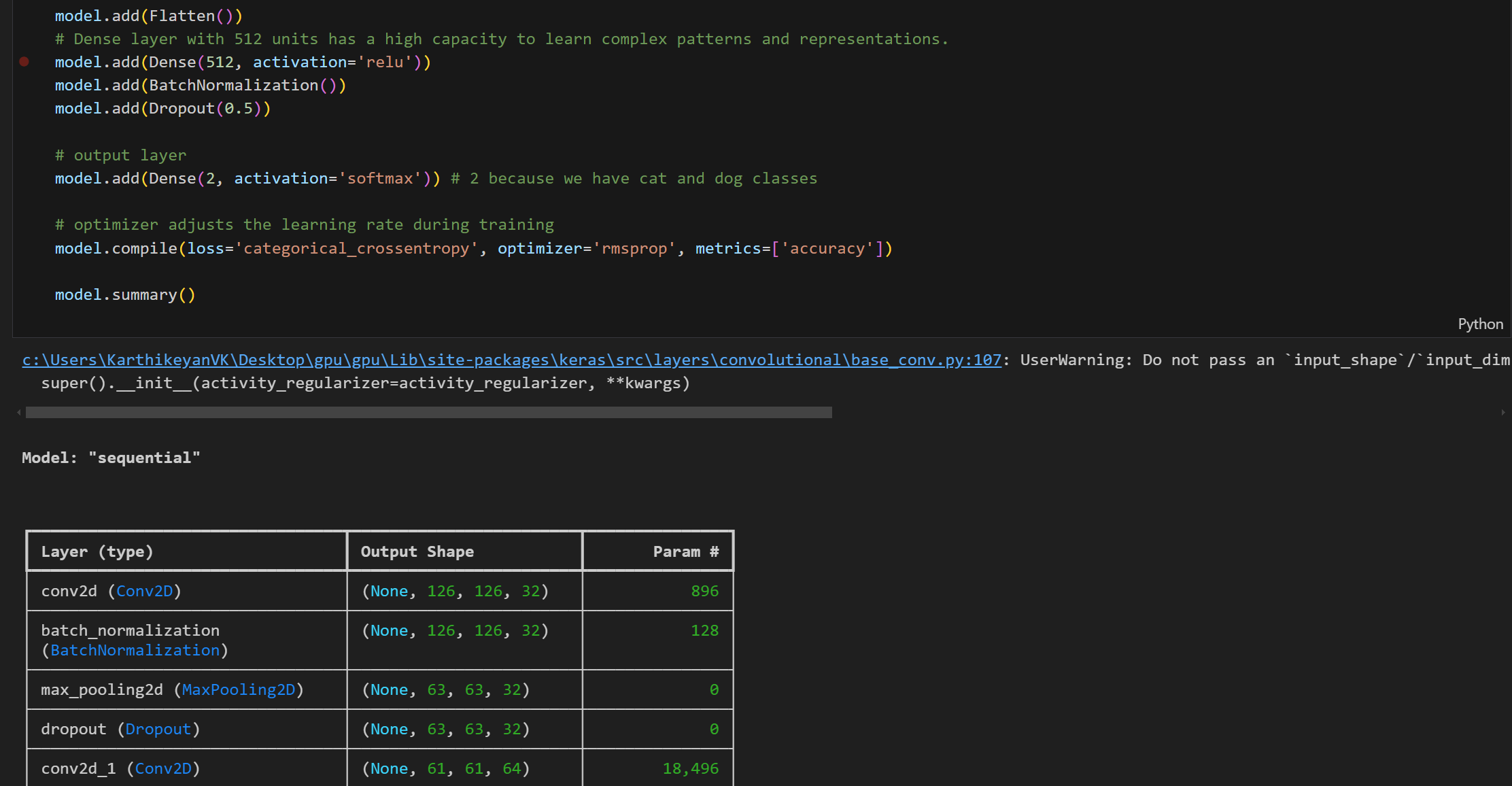Viewport: 1512px width, 786px height.
Task: Click the left scroll arrow of output
Action: click(18, 413)
